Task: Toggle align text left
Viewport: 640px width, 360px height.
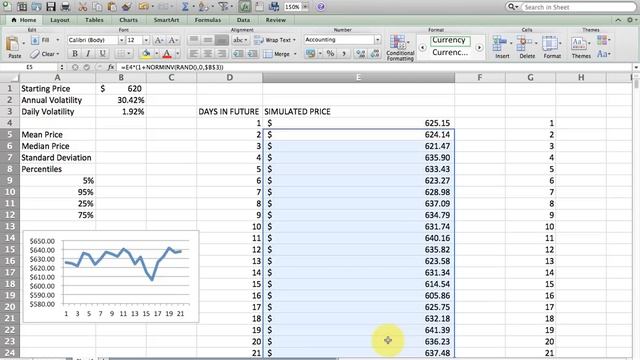Action: pos(194,53)
